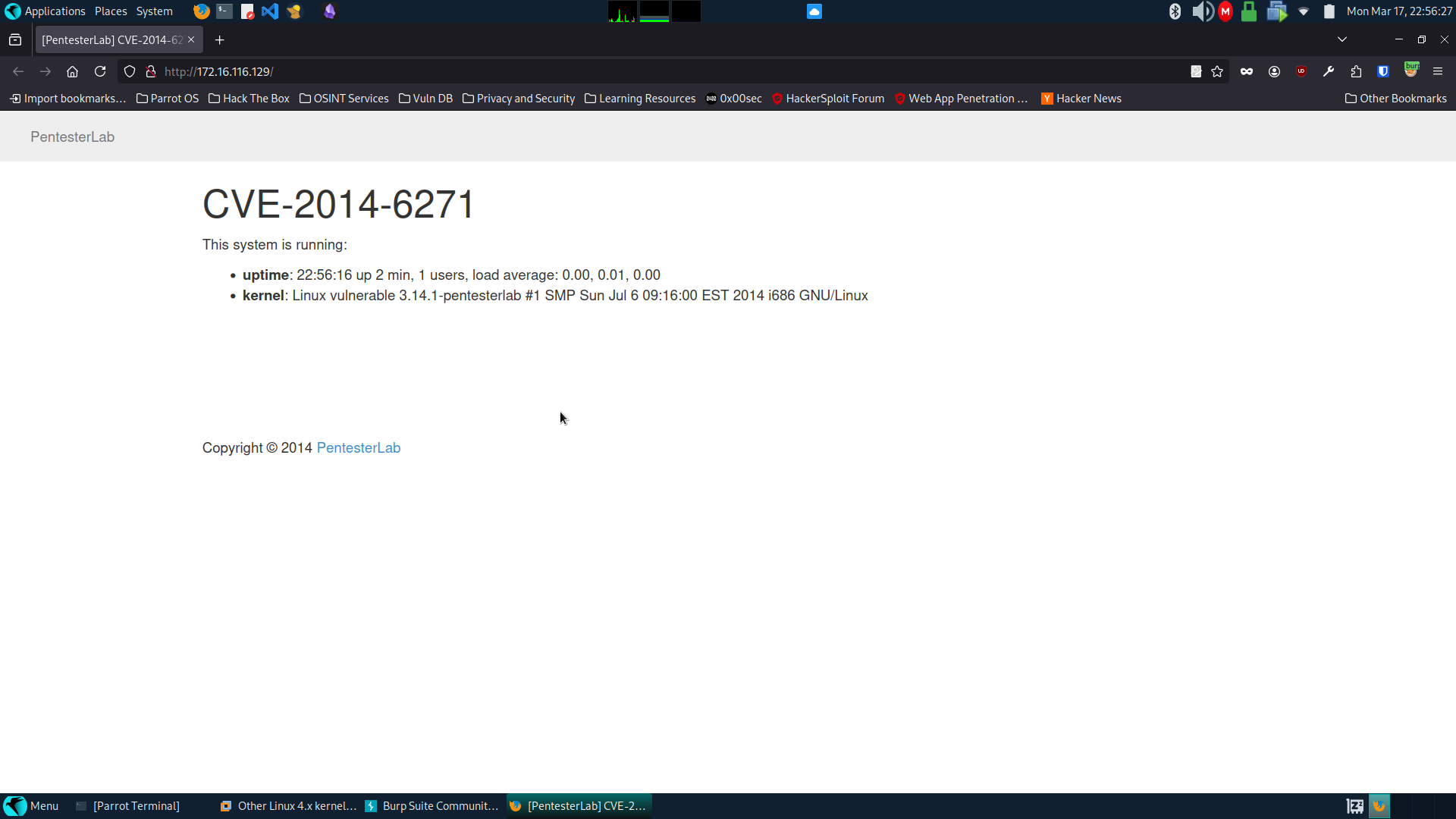This screenshot has width=1456, height=819.
Task: Open the Bitwarden password manager extension
Action: (x=1383, y=71)
